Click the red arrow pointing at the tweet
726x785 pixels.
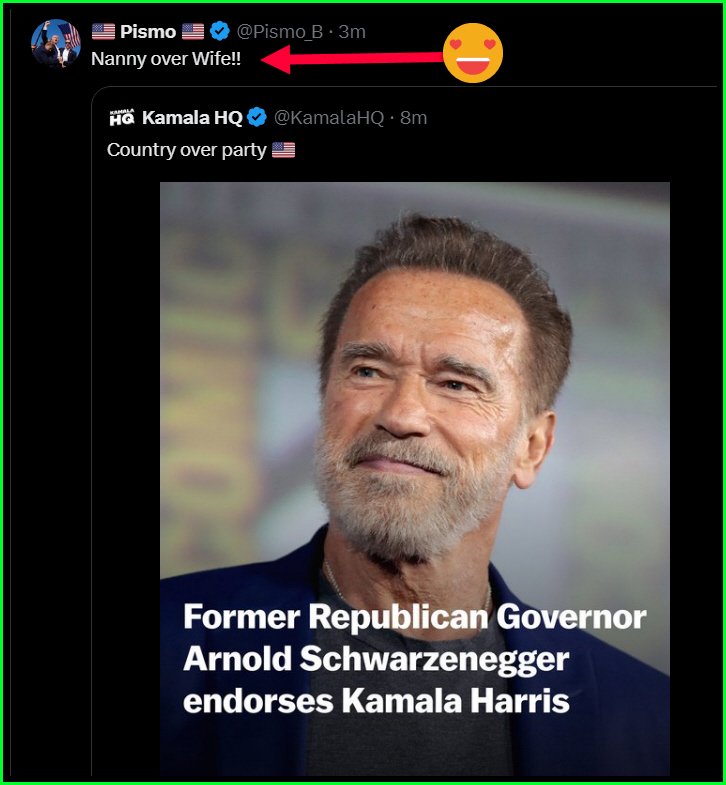tap(350, 59)
